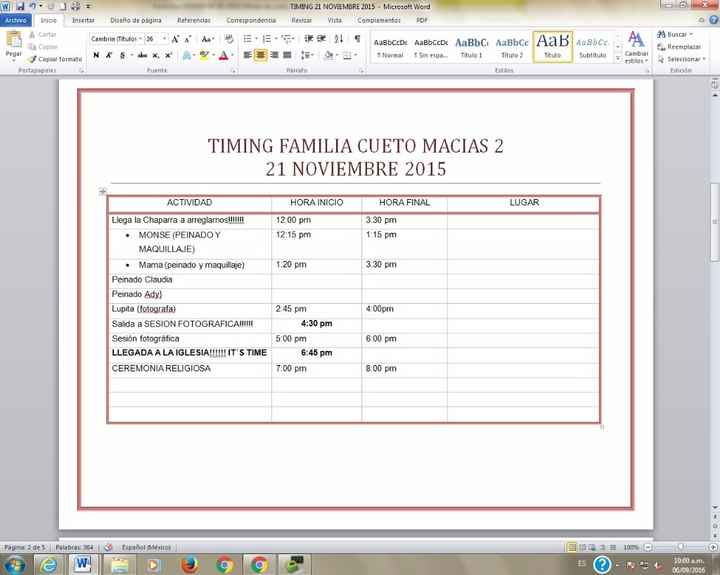
Task: Click the zoom slider in status bar
Action: coord(681,547)
